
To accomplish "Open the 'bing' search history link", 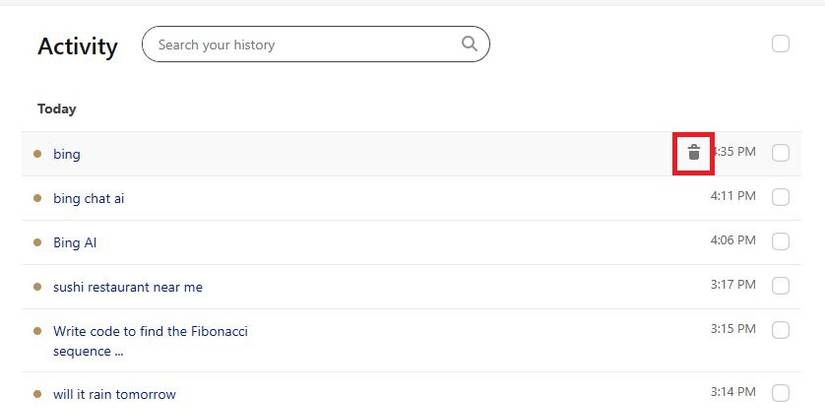I will click(x=67, y=154).
